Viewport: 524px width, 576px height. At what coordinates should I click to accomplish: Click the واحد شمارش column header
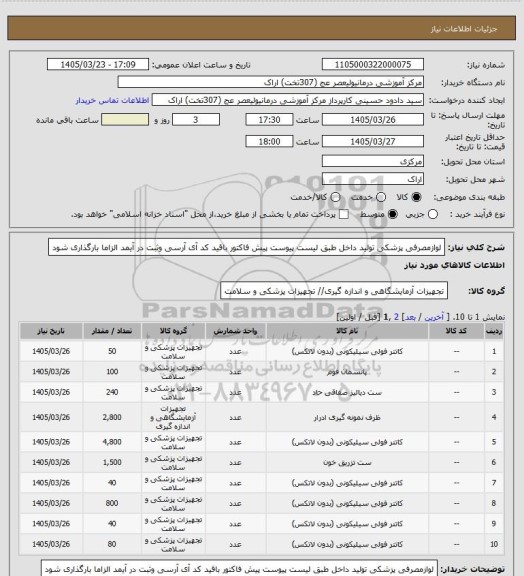(x=235, y=331)
